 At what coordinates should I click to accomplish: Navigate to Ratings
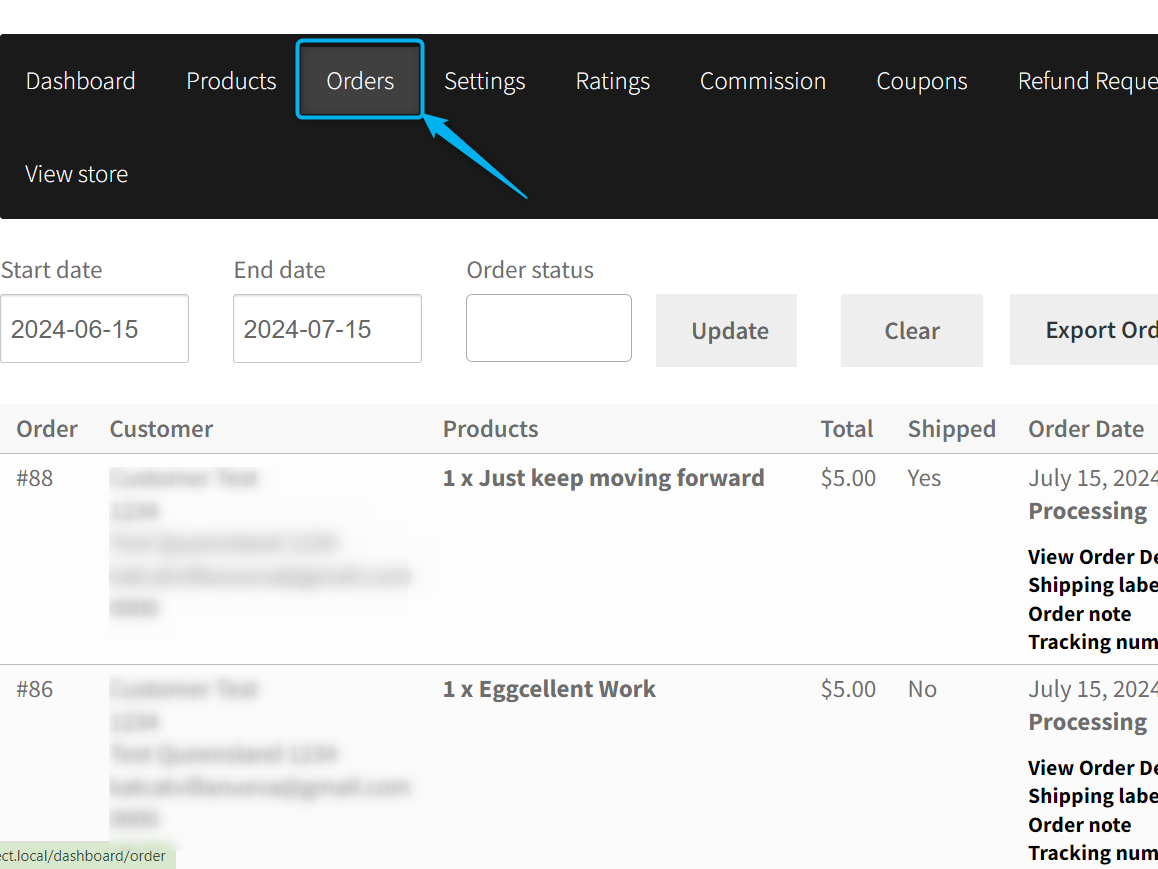(x=612, y=81)
